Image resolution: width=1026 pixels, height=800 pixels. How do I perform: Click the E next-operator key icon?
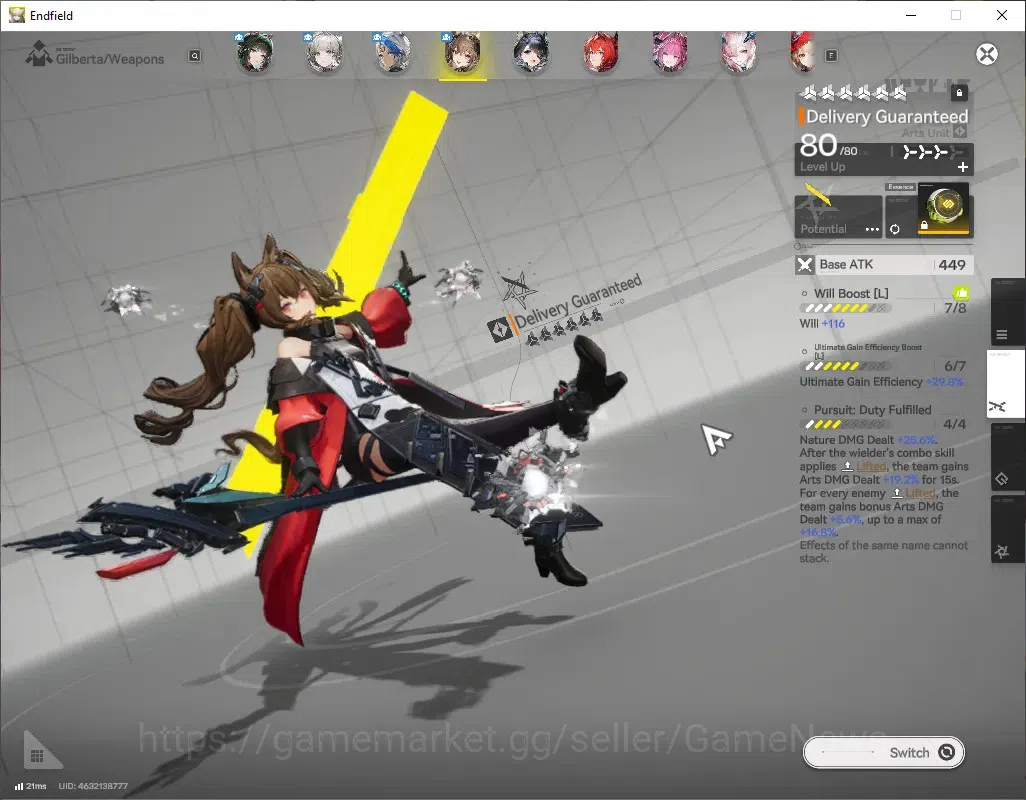[x=831, y=56]
